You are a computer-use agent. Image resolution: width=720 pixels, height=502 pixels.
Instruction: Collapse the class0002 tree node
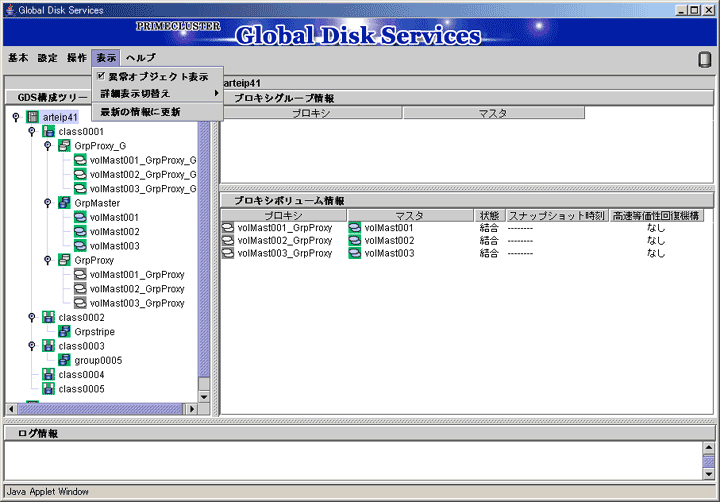[32, 317]
